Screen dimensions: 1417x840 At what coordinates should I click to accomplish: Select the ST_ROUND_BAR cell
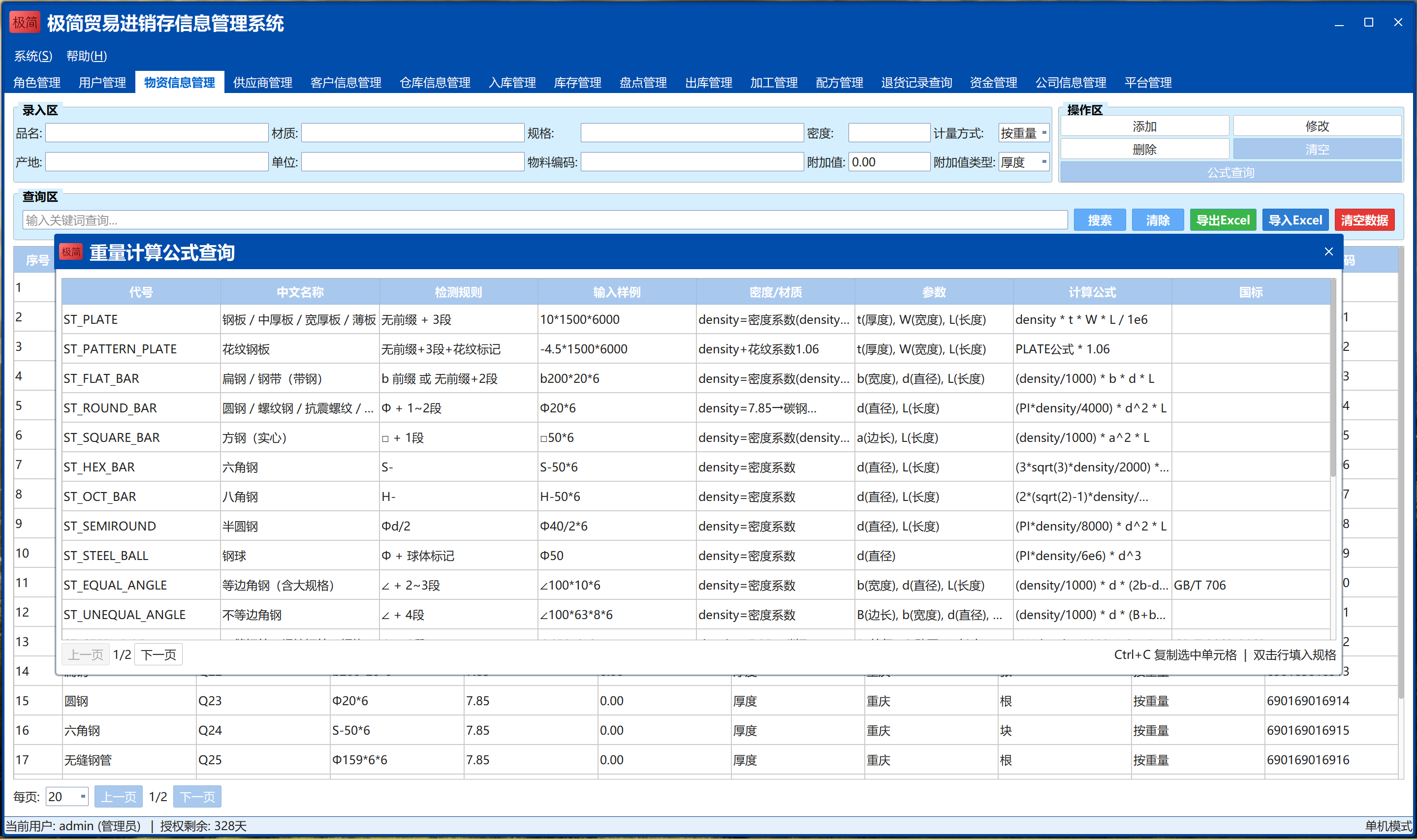(141, 407)
